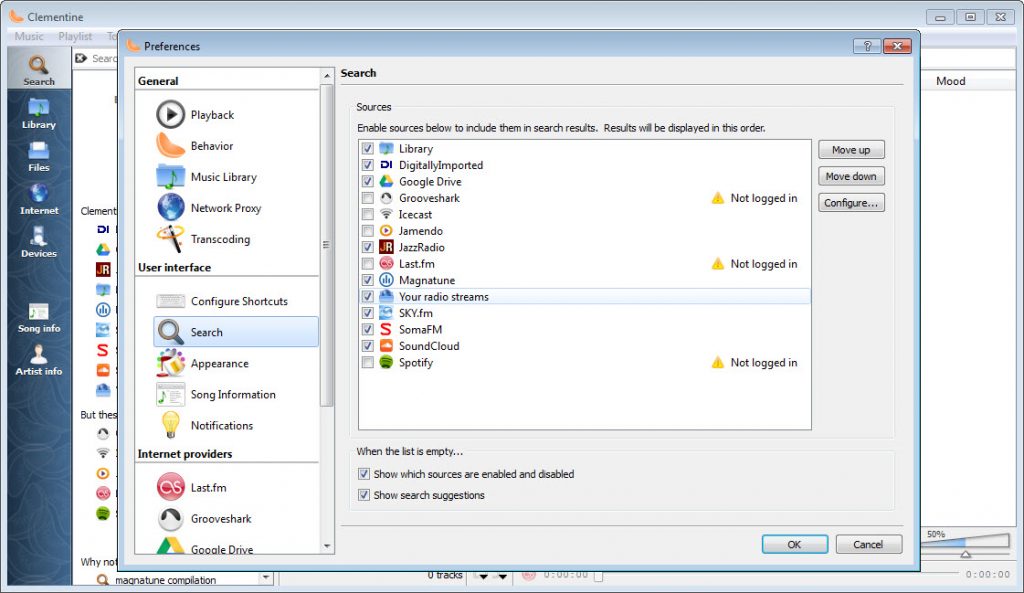1024x593 pixels.
Task: Open dropdown of magnatune compilation search box
Action: pyautogui.click(x=265, y=578)
